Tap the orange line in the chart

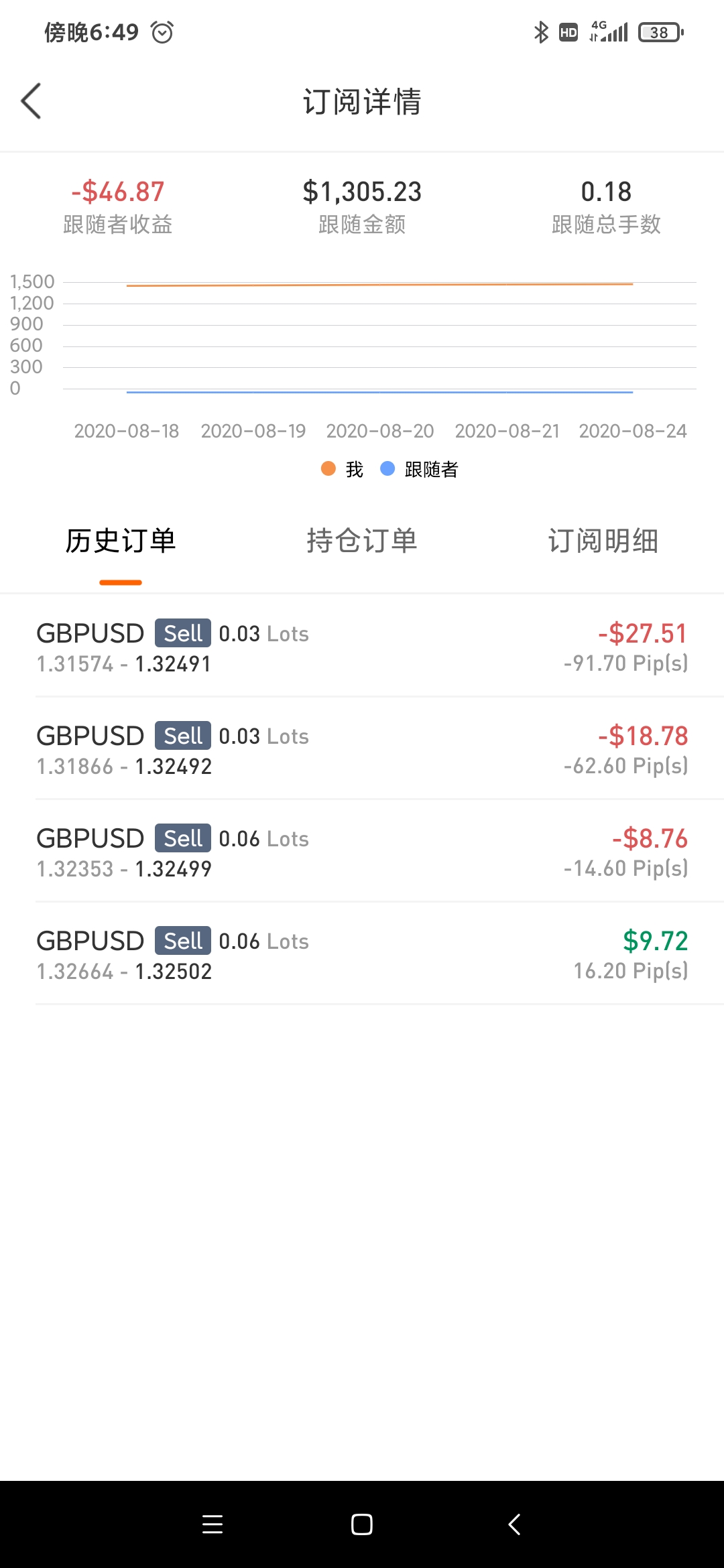tap(379, 285)
